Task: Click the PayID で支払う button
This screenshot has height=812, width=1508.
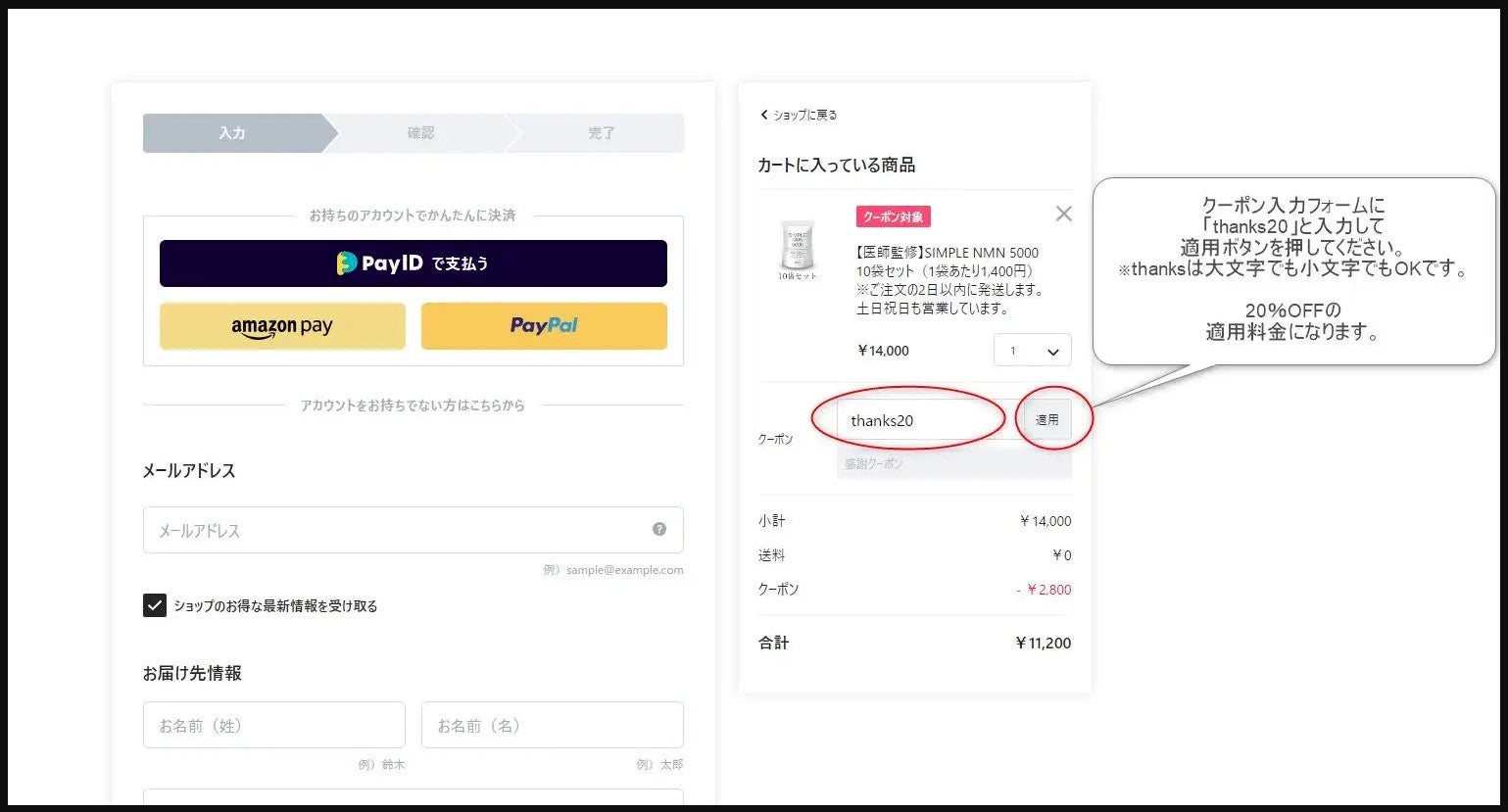Action: click(413, 263)
